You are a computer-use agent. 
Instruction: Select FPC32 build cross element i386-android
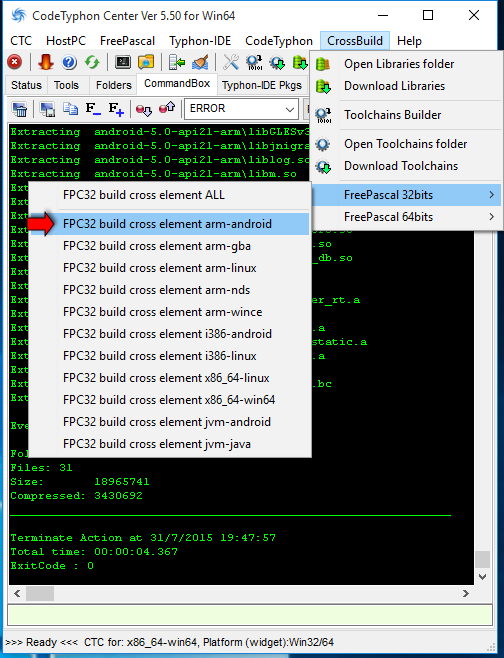click(170, 334)
